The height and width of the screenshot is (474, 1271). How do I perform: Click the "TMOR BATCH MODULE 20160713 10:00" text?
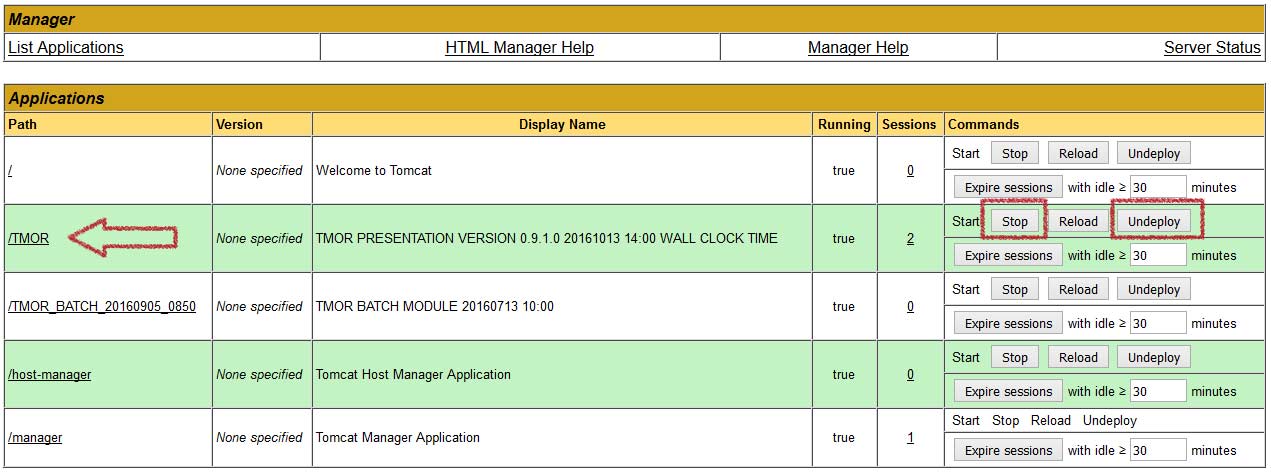pyautogui.click(x=435, y=306)
